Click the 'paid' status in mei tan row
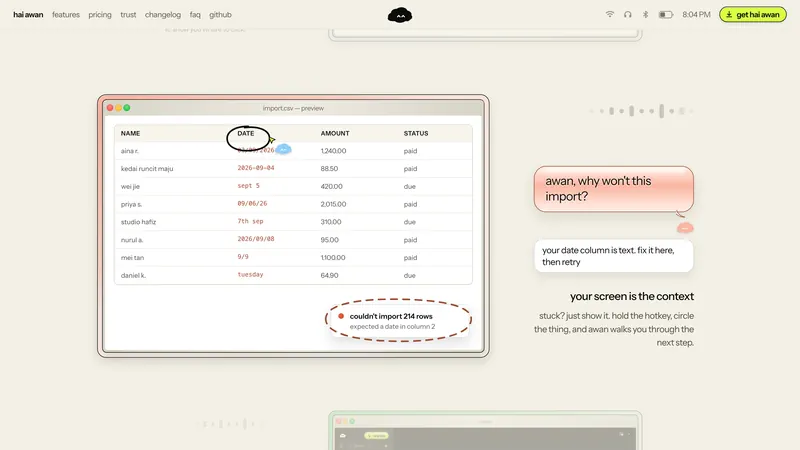Viewport: 800px width, 450px height. 410,258
